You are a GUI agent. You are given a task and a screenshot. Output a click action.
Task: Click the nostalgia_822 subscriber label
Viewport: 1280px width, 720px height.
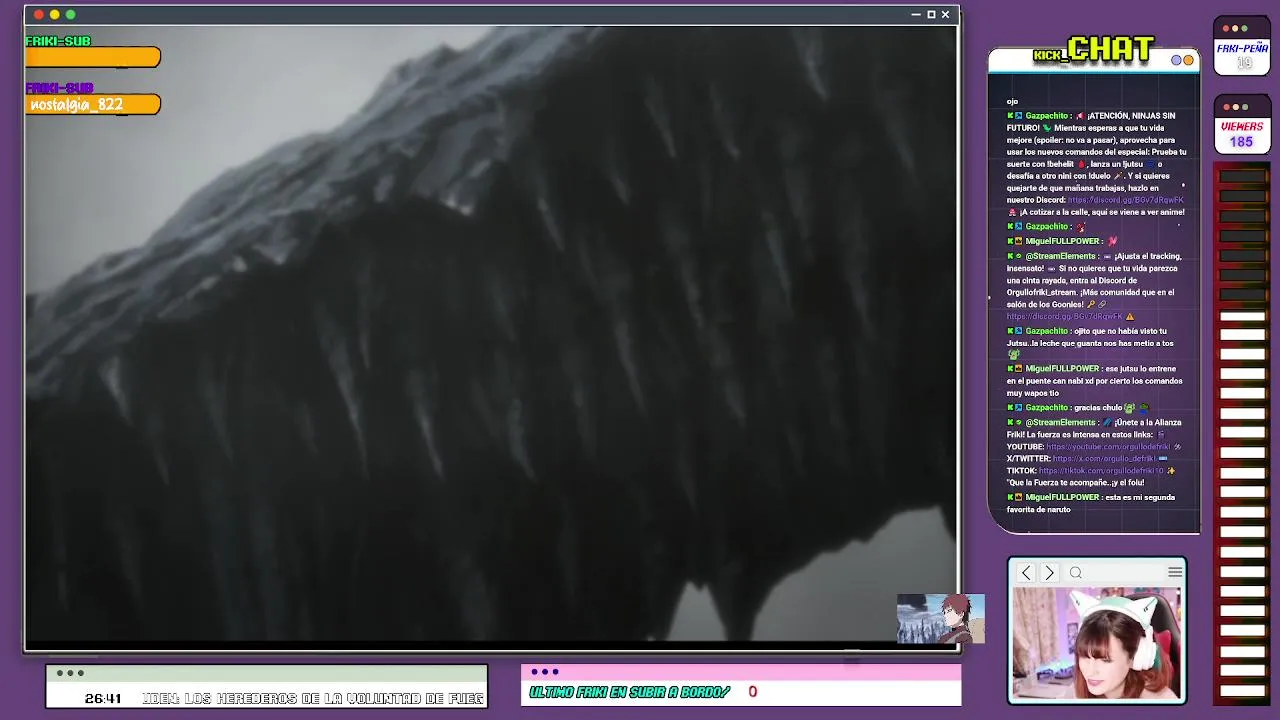(x=76, y=105)
